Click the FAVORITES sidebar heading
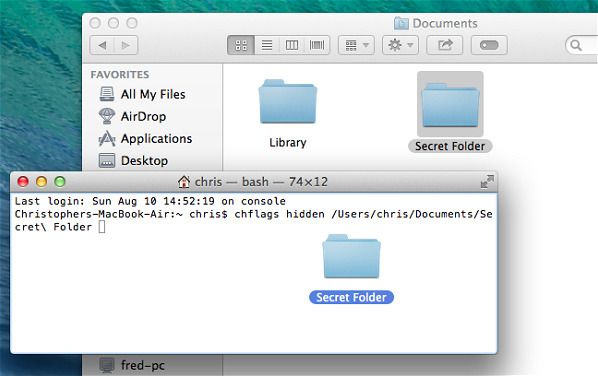598x376 pixels. [x=120, y=74]
